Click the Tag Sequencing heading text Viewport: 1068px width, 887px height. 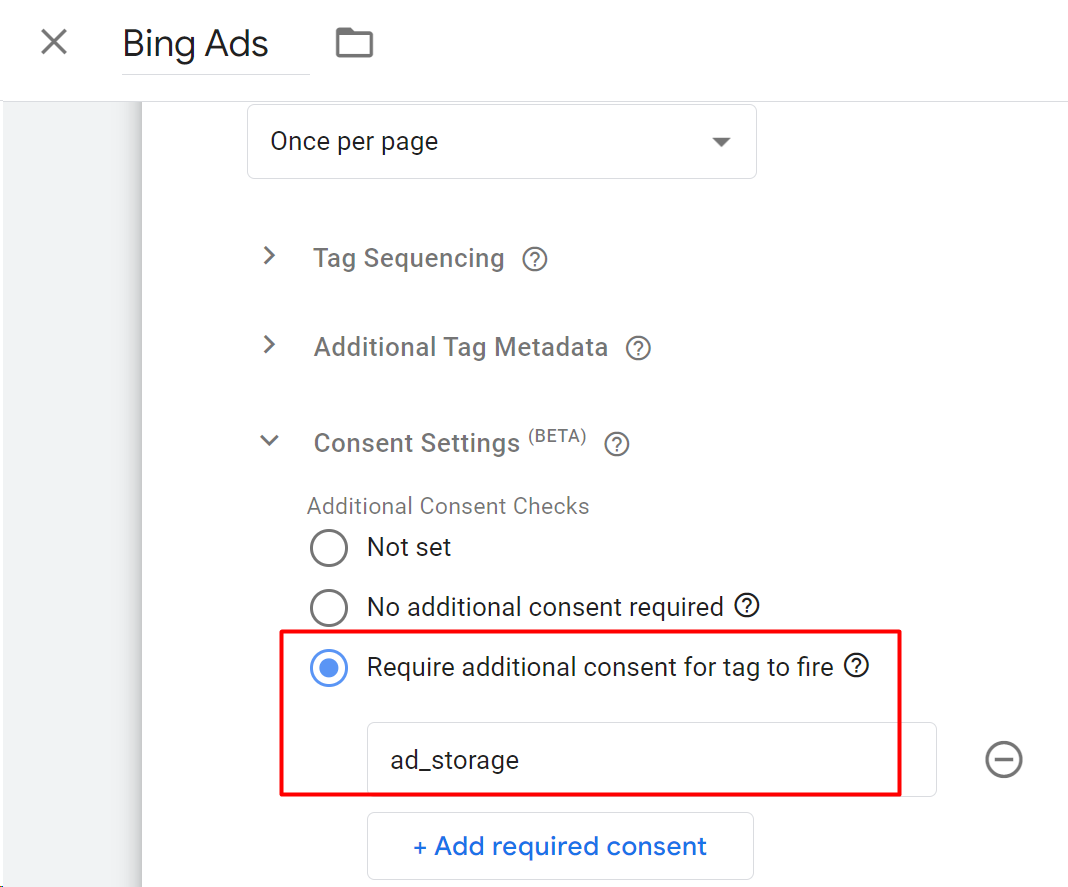tap(408, 258)
